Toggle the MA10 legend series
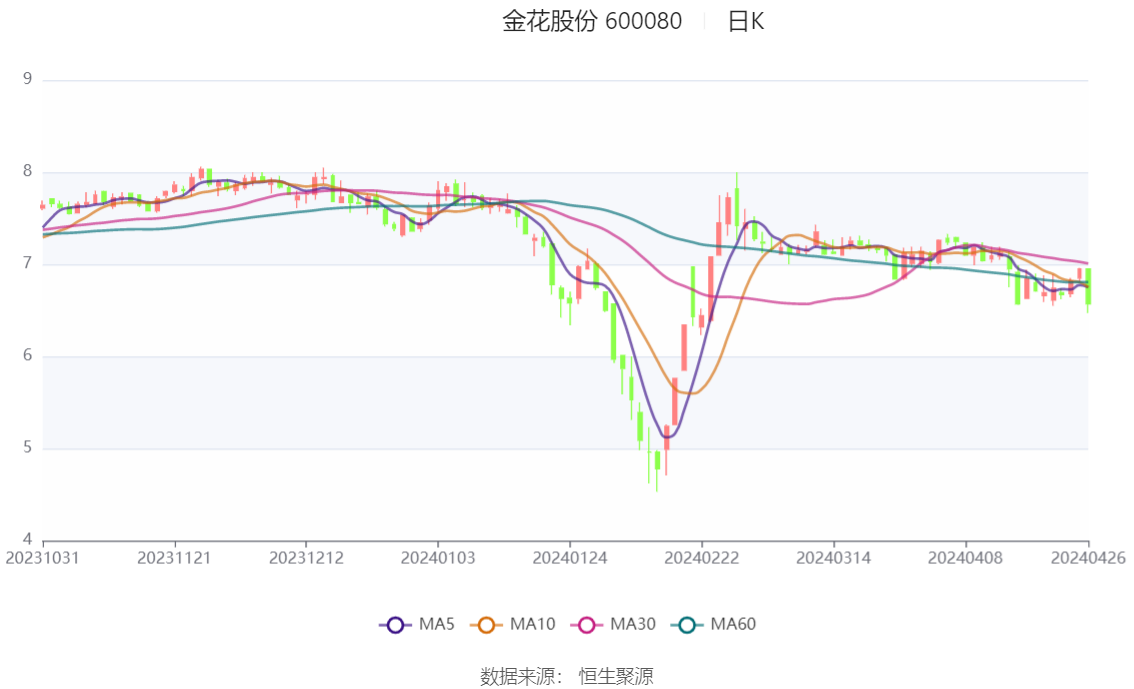1134x689 pixels. pos(513,625)
